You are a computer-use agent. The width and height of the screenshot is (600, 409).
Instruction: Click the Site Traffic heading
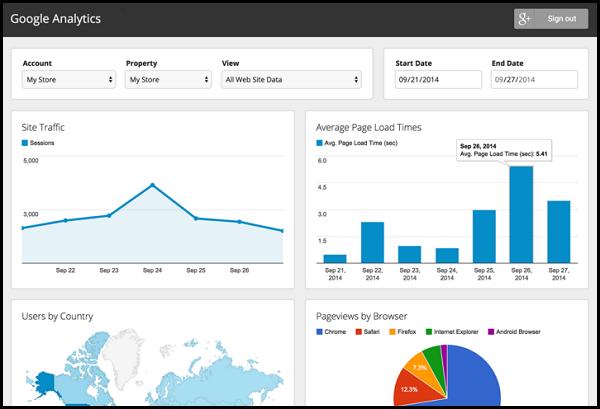[43, 127]
